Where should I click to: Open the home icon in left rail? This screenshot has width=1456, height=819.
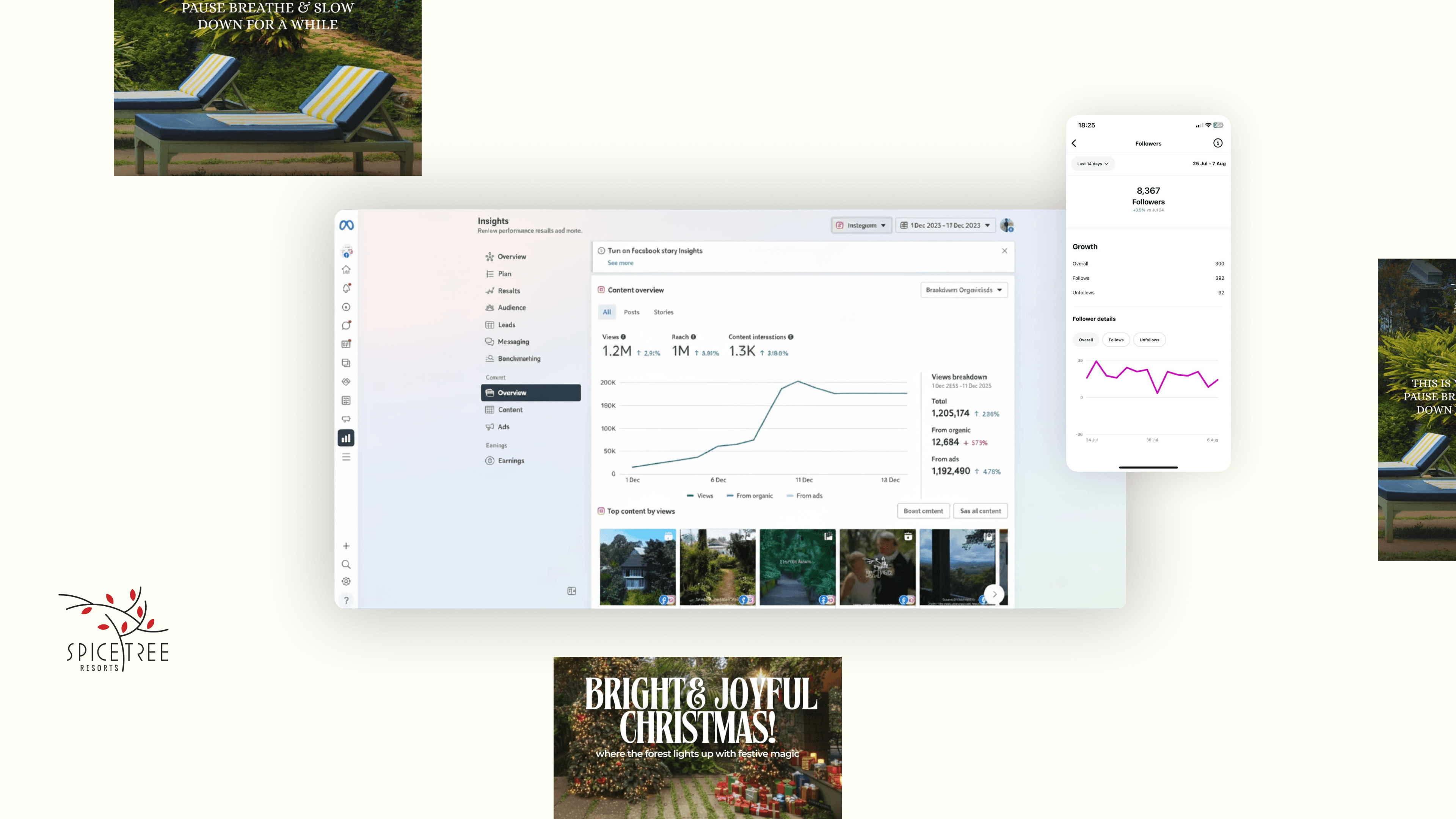click(346, 270)
